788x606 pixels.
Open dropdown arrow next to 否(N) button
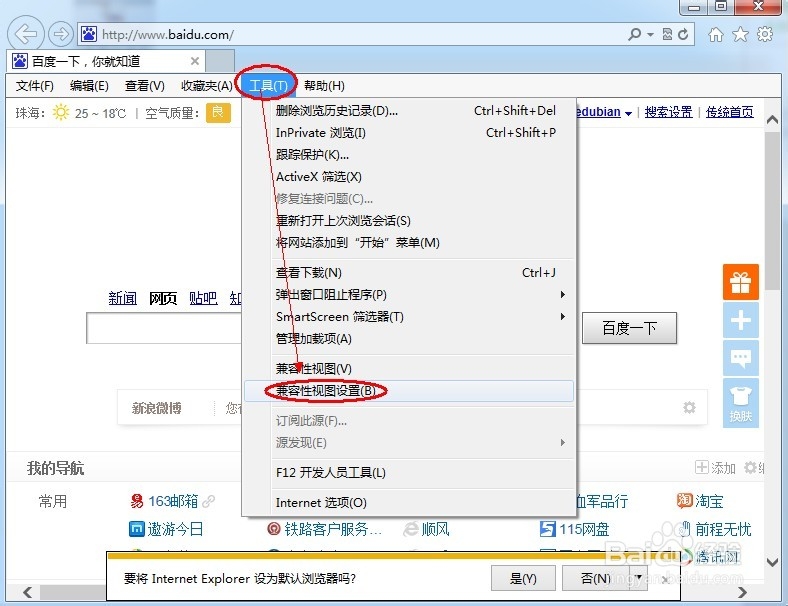pos(638,577)
